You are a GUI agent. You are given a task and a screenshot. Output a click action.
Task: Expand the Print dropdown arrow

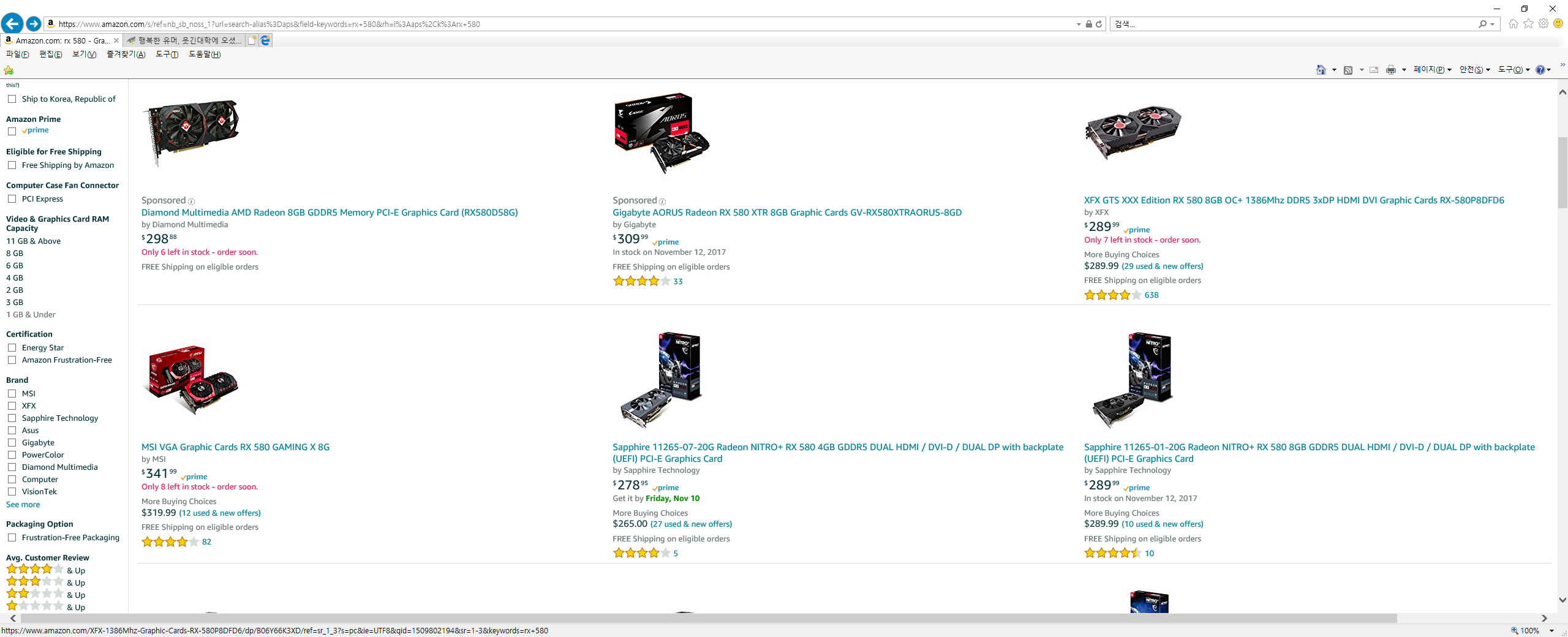[1404, 70]
